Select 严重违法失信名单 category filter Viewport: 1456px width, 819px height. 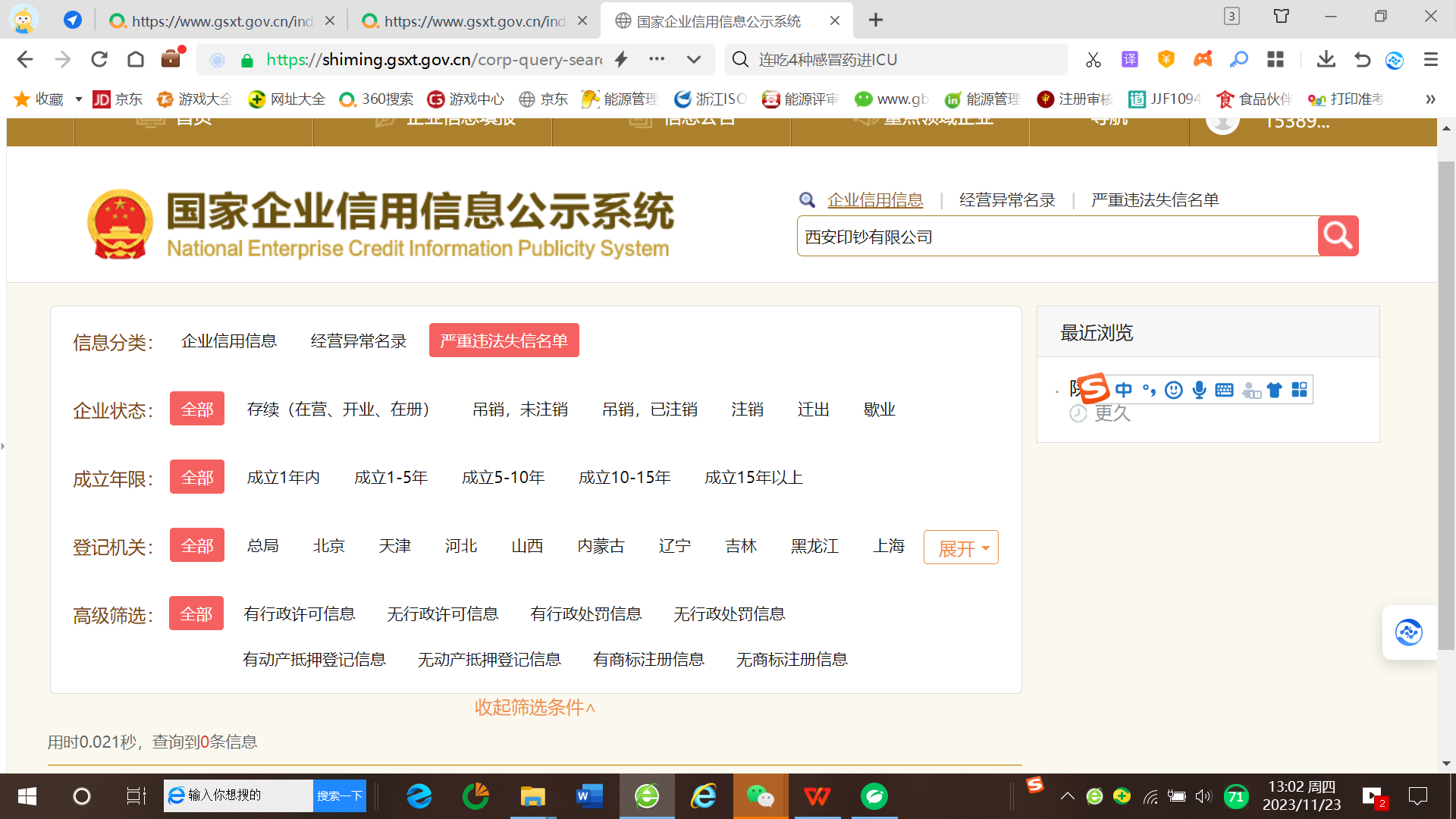(x=504, y=340)
